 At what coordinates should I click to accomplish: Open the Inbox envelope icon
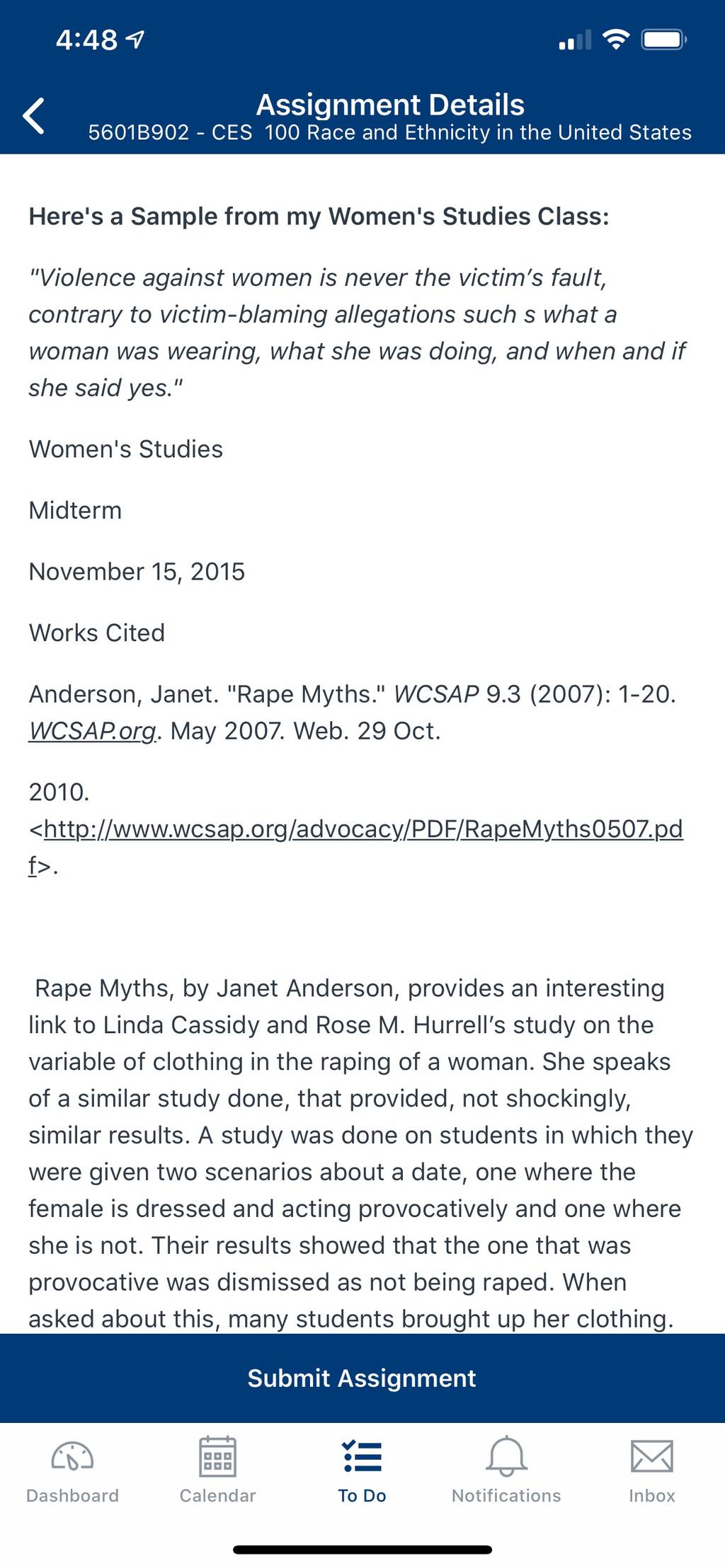point(651,1456)
